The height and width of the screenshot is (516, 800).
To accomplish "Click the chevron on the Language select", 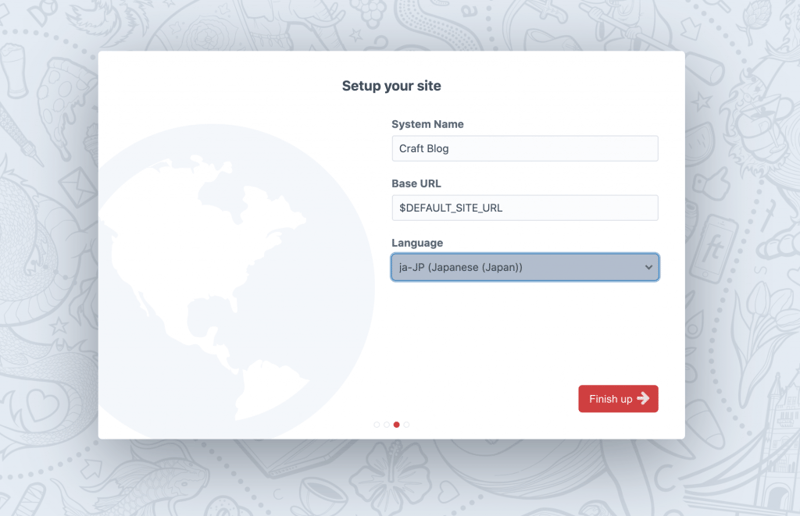I will 648,267.
